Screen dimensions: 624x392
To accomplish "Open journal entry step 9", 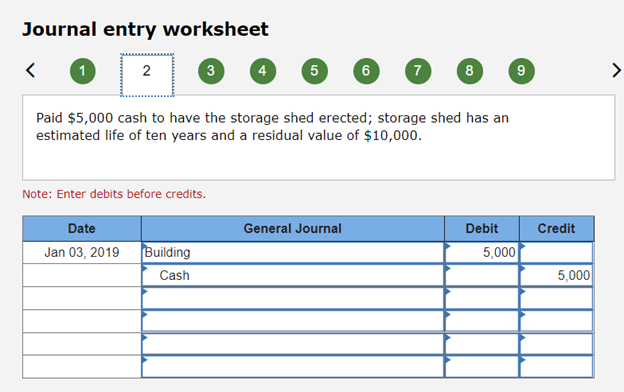I will click(x=521, y=71).
